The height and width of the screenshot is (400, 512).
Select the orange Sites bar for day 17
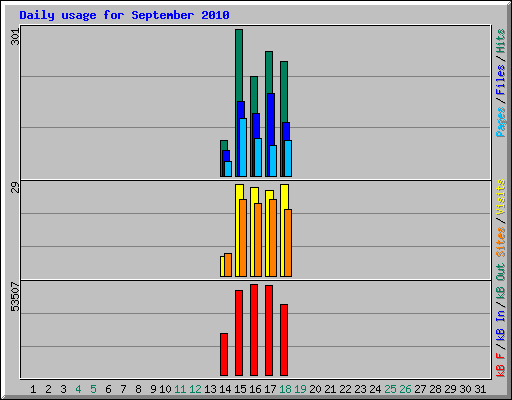point(273,238)
